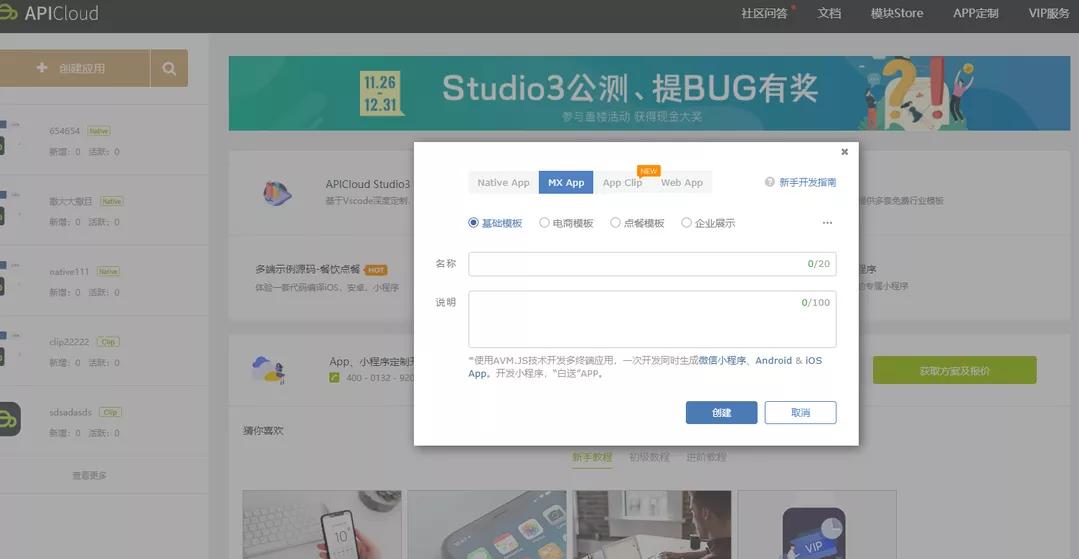This screenshot has height=559, width=1079.
Task: Click the APICloud Studio3 title text
Action: pyautogui.click(x=367, y=184)
